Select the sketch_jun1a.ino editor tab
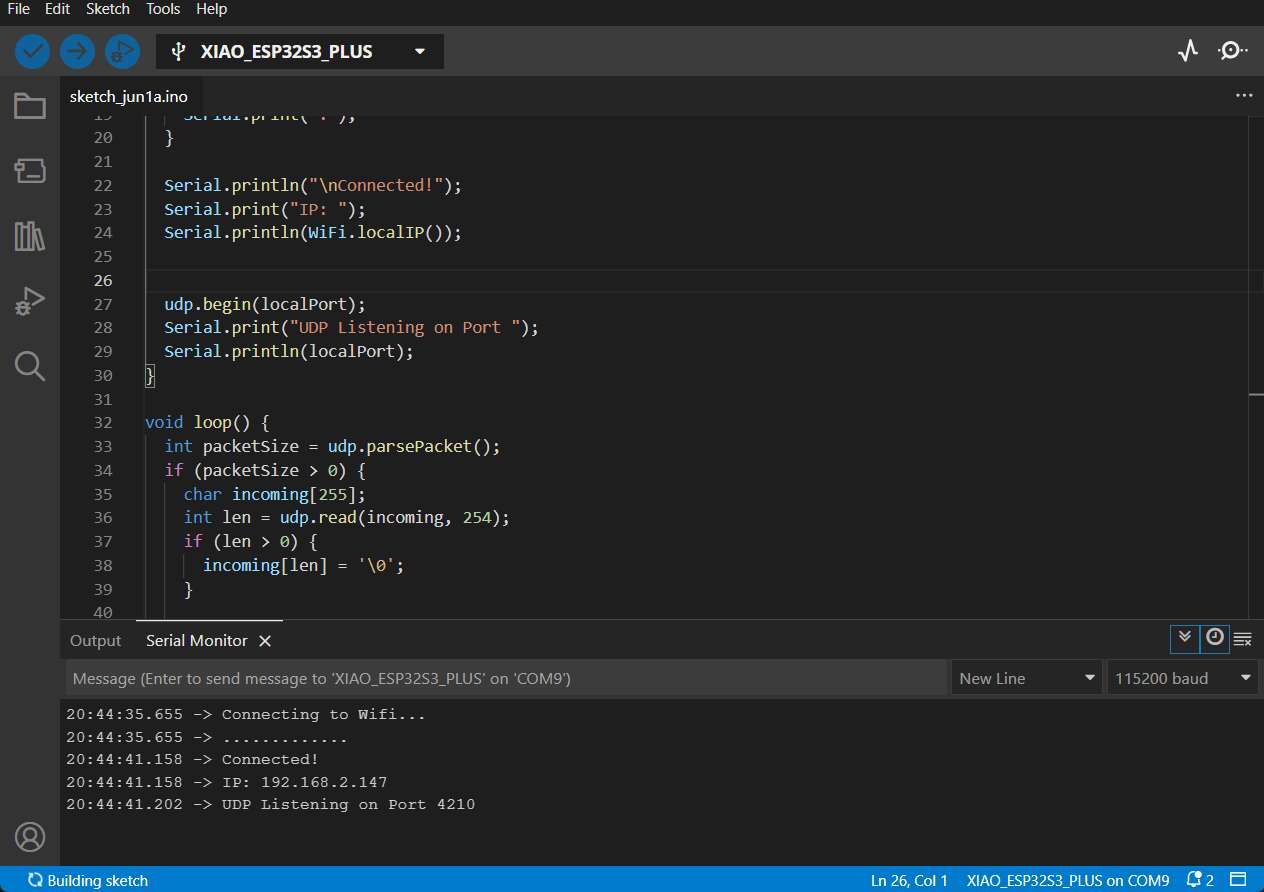The height and width of the screenshot is (892, 1264). point(129,96)
